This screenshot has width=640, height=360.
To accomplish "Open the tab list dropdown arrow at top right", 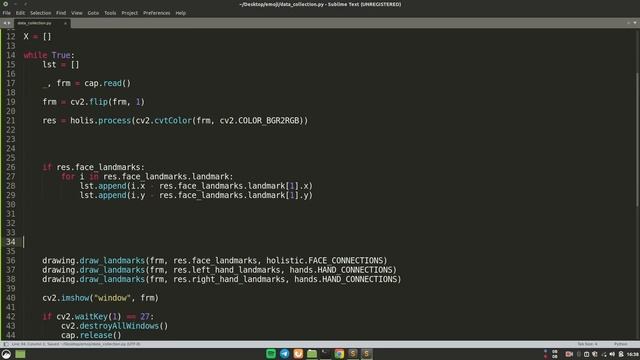I will pyautogui.click(x=635, y=23).
